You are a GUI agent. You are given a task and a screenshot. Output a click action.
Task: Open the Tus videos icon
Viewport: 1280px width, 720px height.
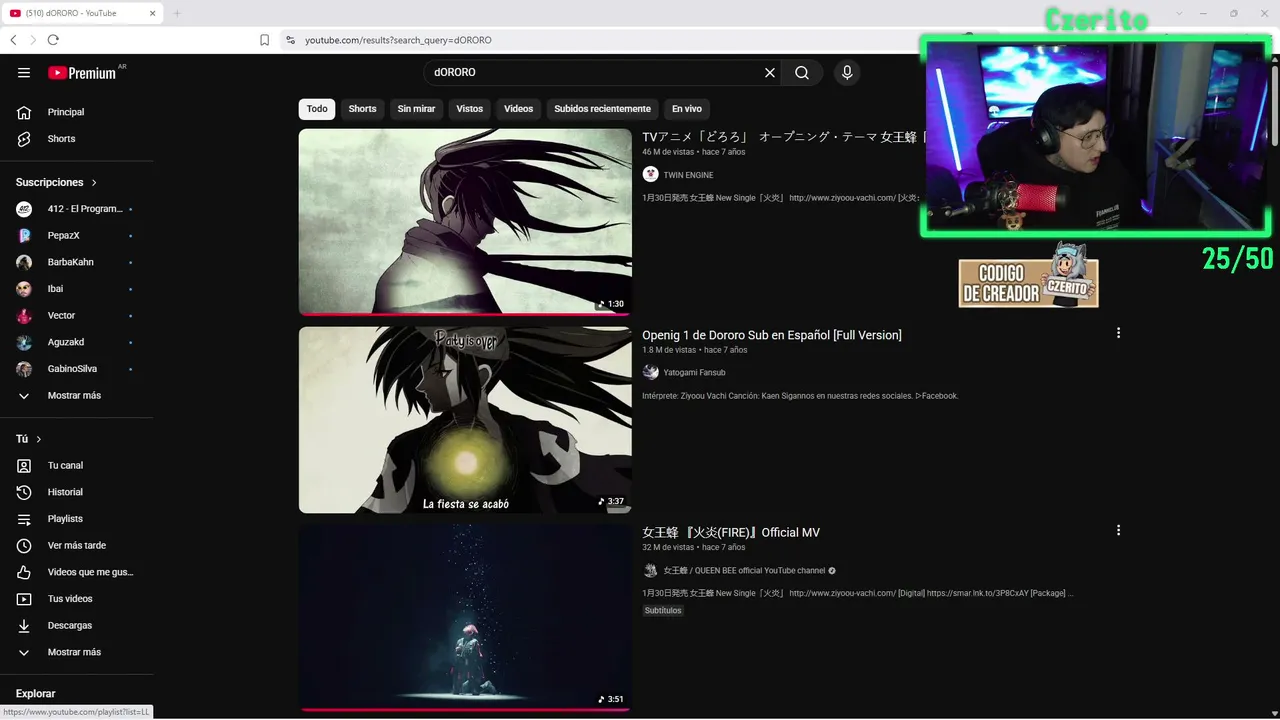pos(24,599)
